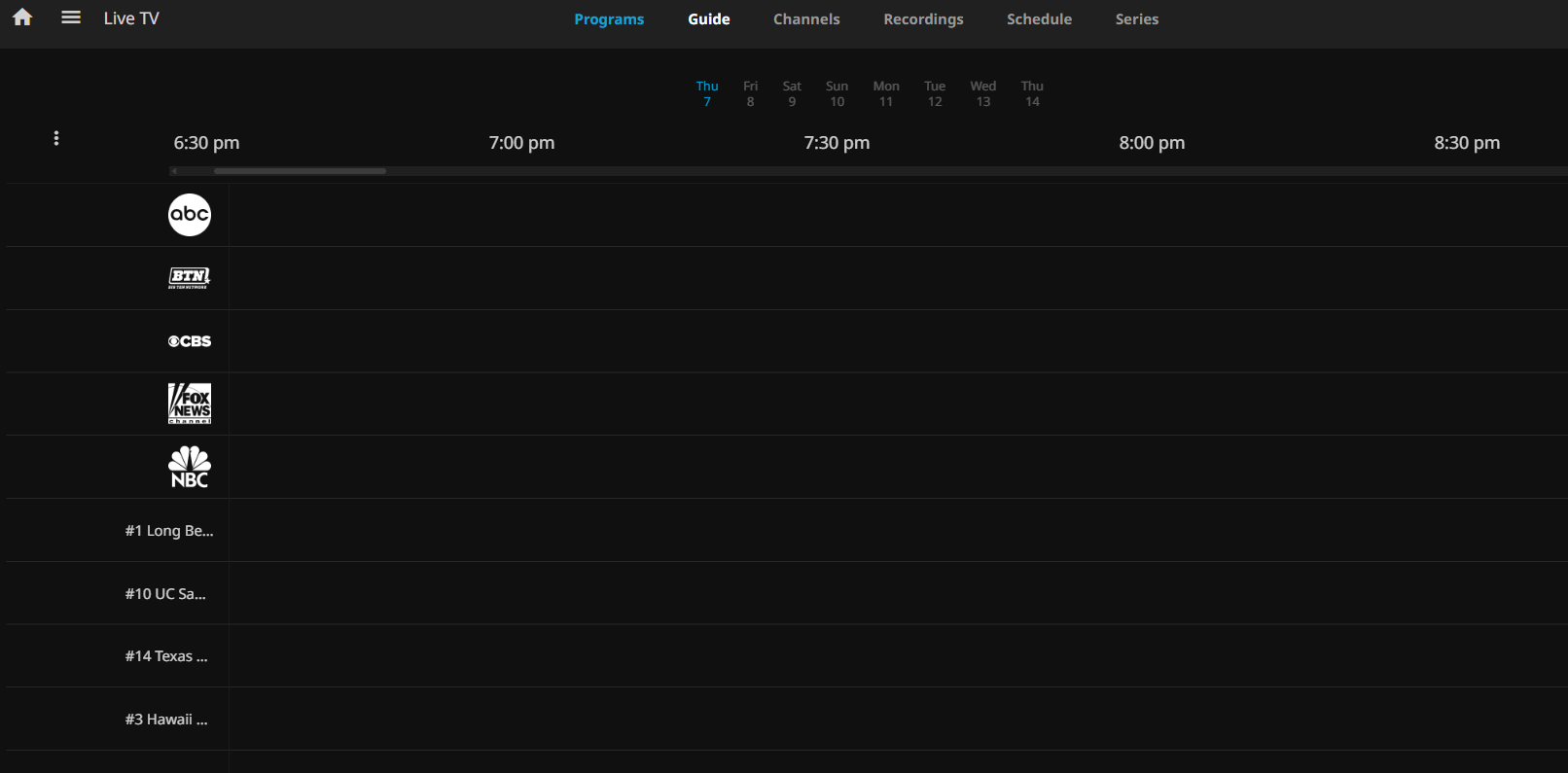The width and height of the screenshot is (1568, 773).
Task: Select the ABC channel logo
Action: pos(190,215)
